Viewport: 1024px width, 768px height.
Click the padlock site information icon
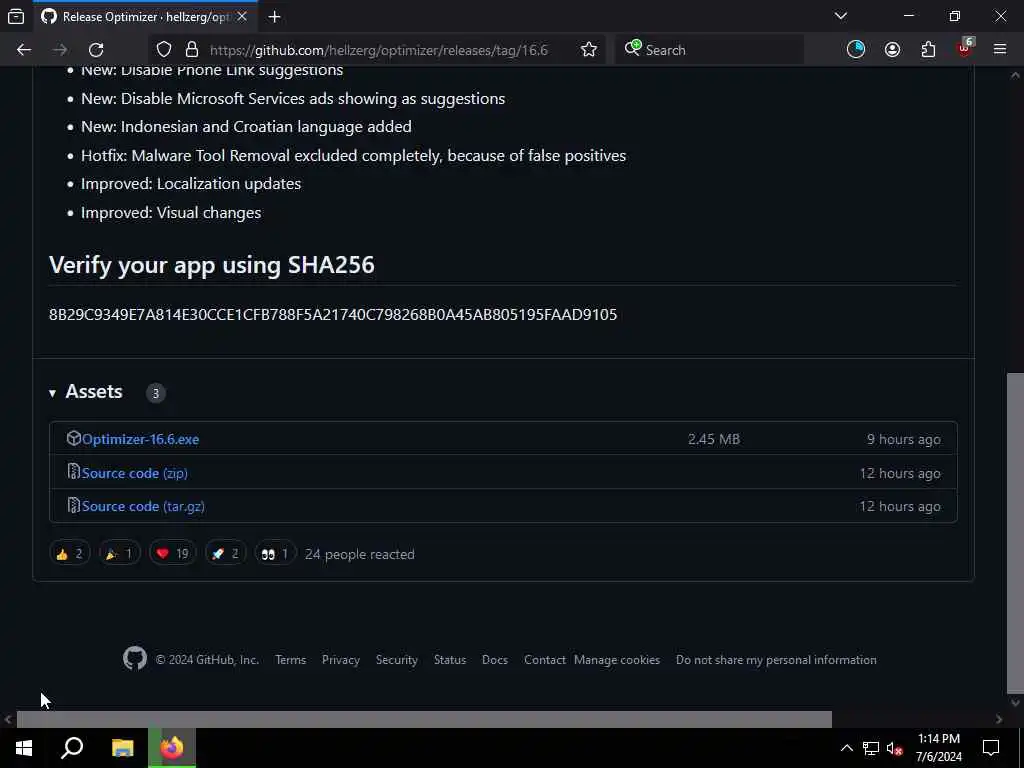(191, 50)
